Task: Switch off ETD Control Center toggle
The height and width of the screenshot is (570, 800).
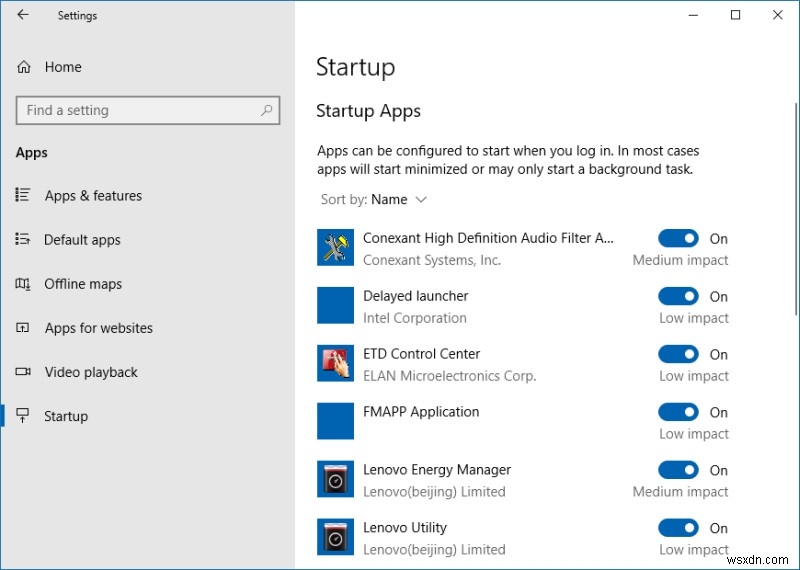Action: (x=678, y=354)
